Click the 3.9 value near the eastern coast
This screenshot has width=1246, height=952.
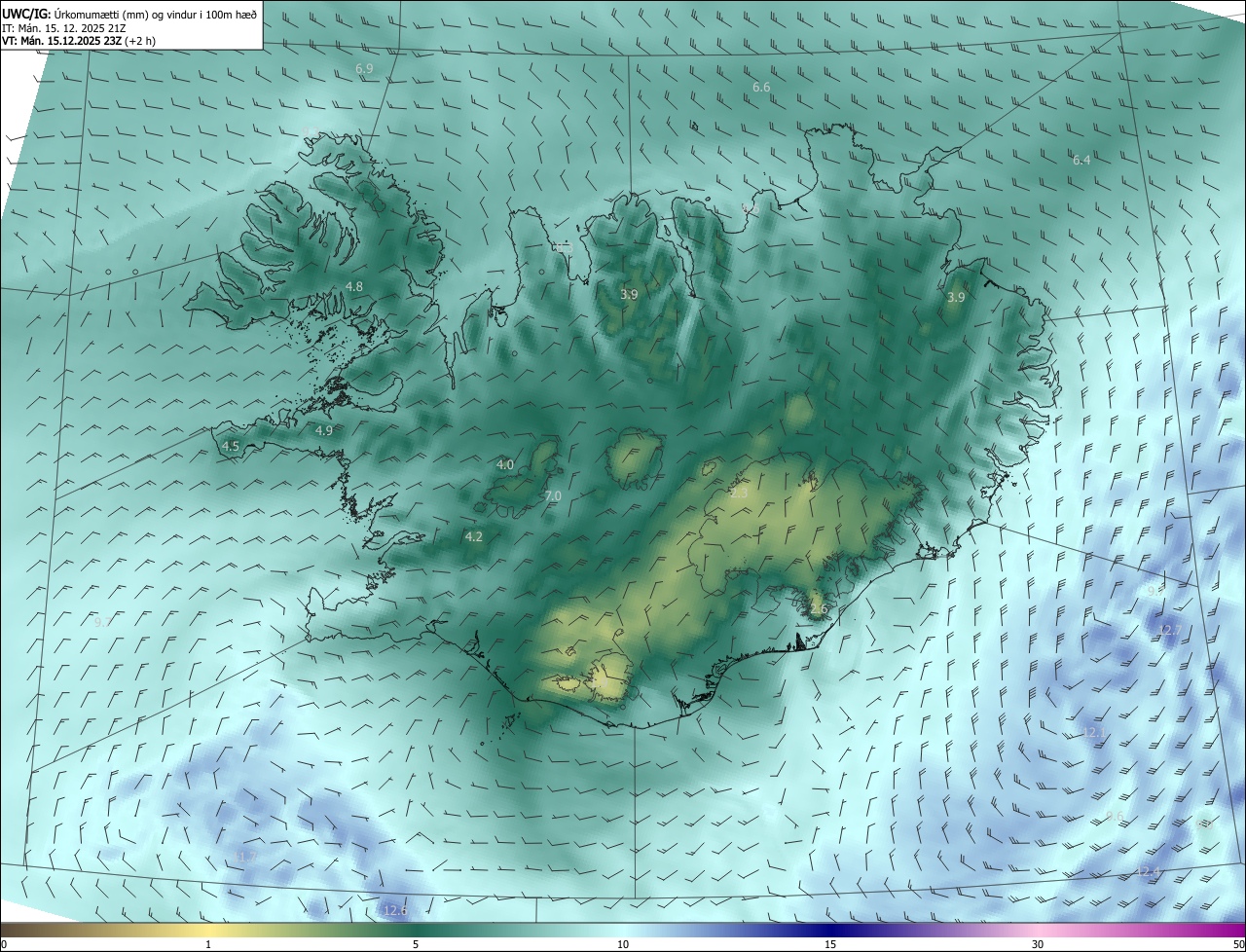point(956,298)
